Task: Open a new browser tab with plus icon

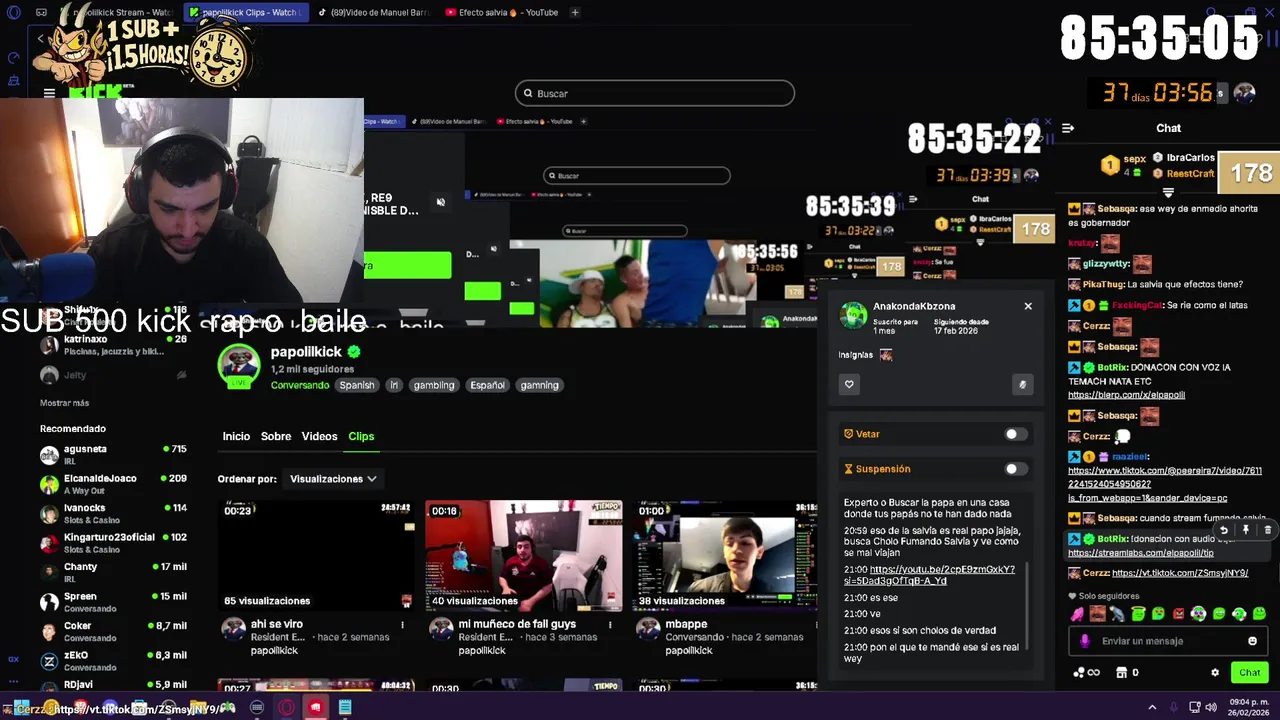Action: [x=576, y=12]
